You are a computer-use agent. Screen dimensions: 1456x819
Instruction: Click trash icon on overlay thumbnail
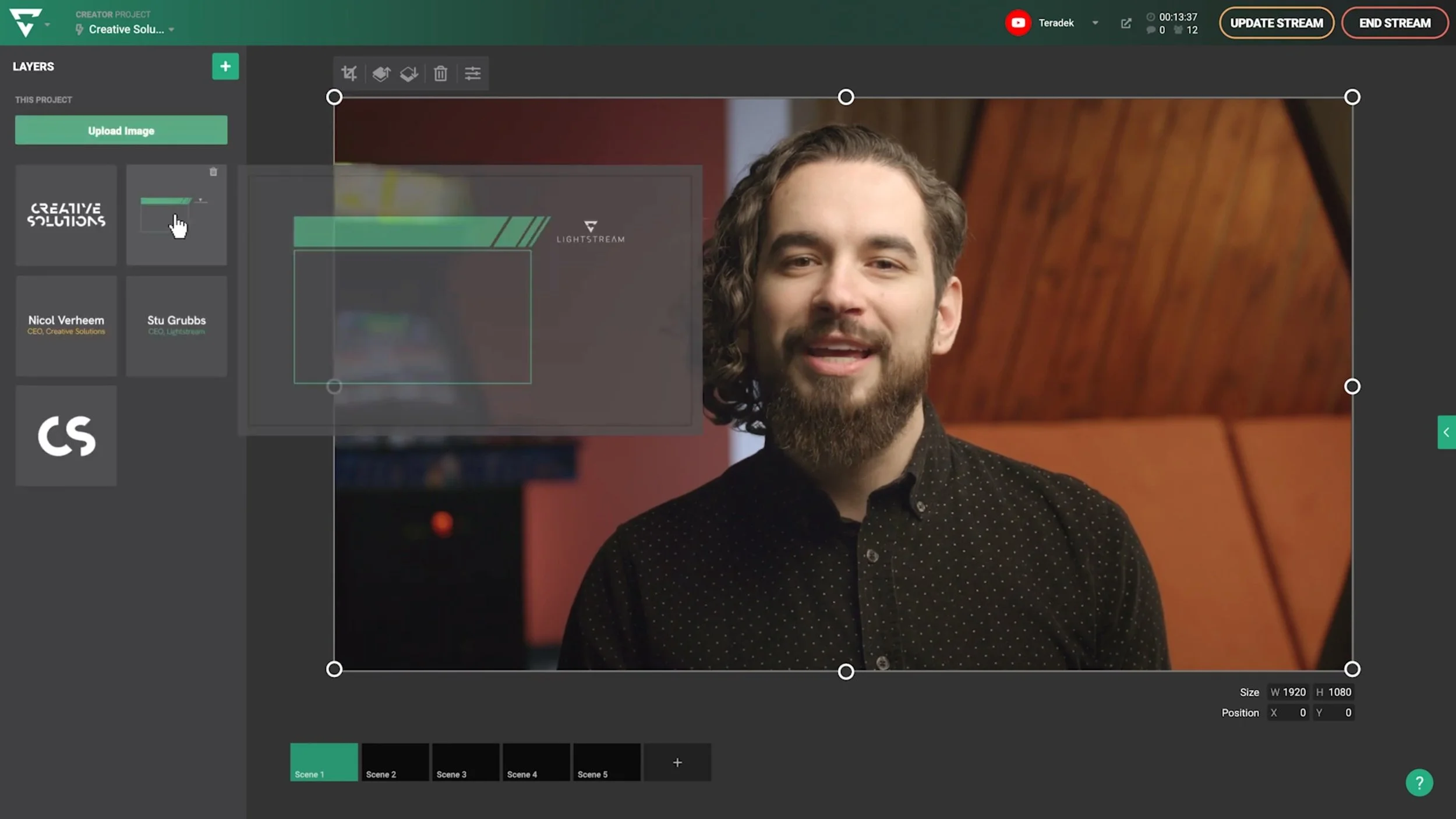(213, 172)
